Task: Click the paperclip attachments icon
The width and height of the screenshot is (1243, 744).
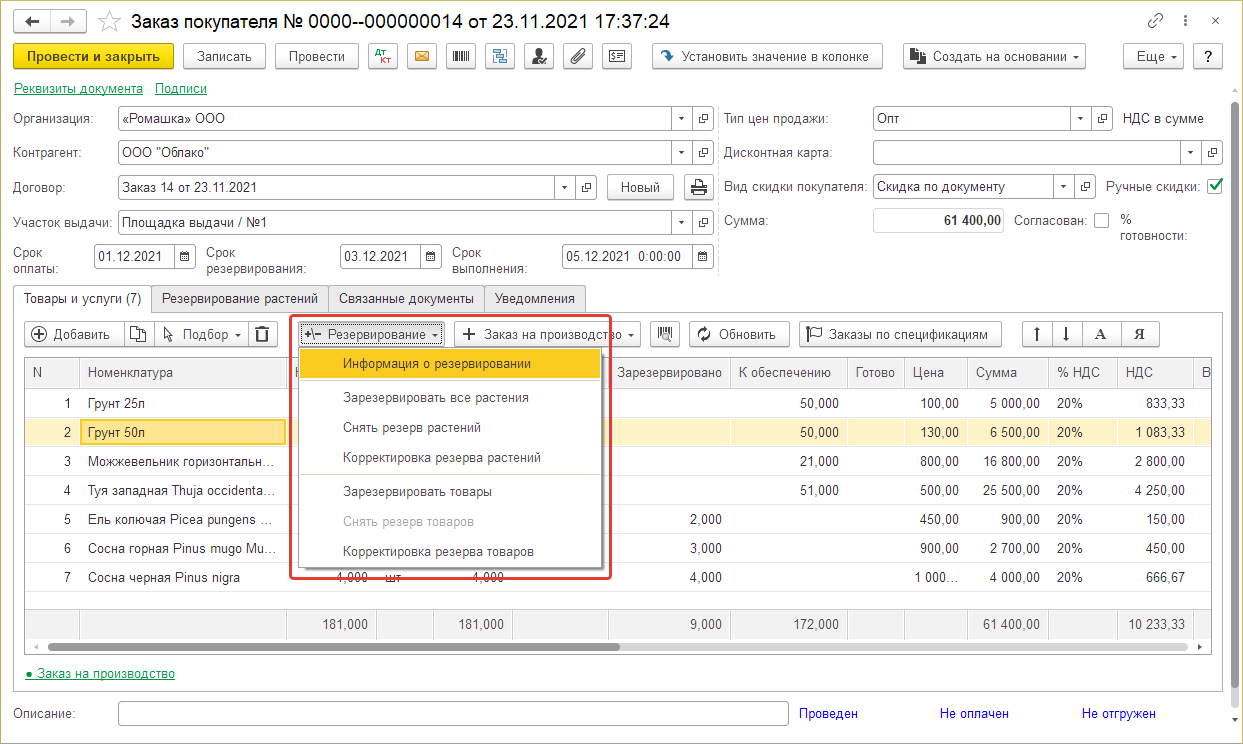Action: pyautogui.click(x=577, y=57)
